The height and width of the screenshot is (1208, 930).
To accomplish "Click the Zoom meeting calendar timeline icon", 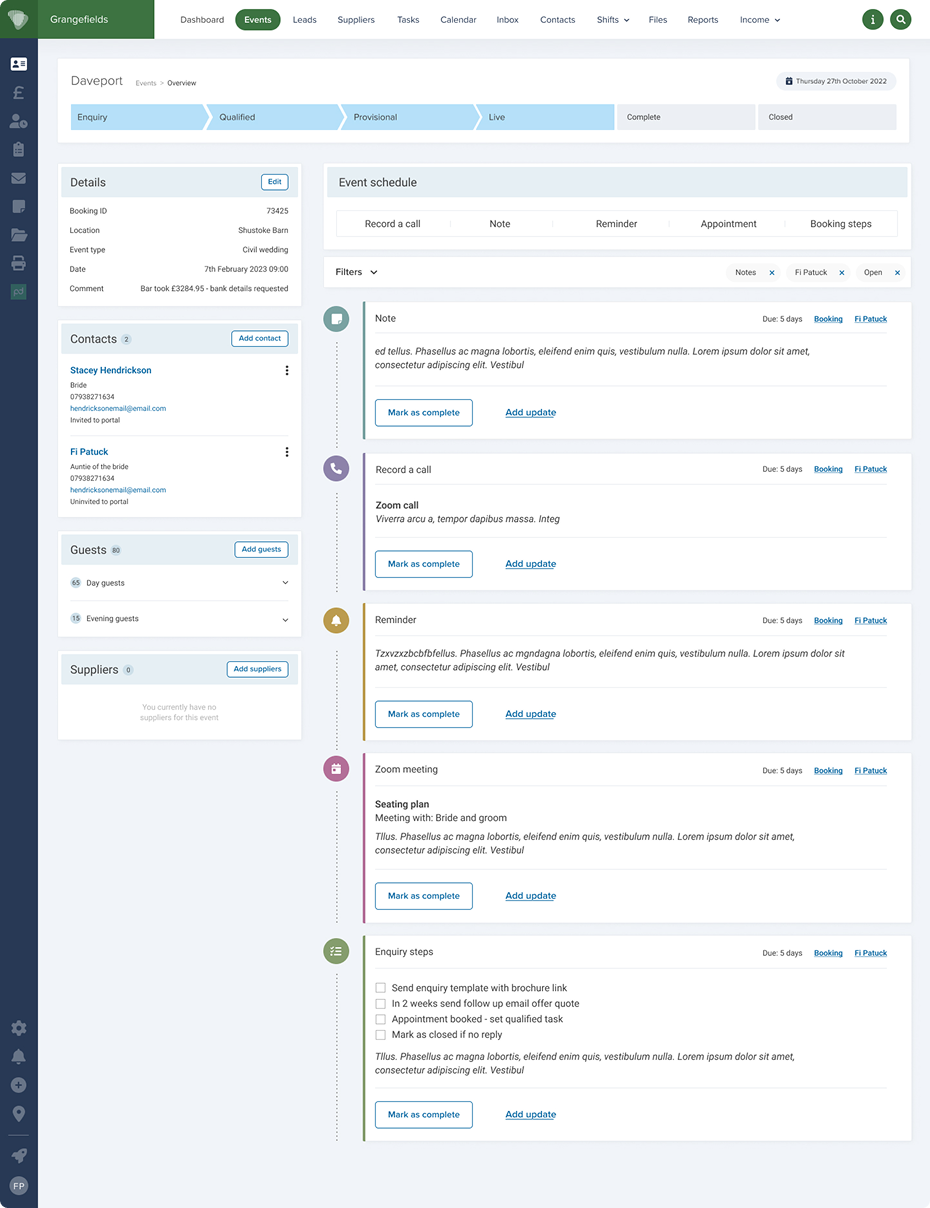I will point(336,769).
